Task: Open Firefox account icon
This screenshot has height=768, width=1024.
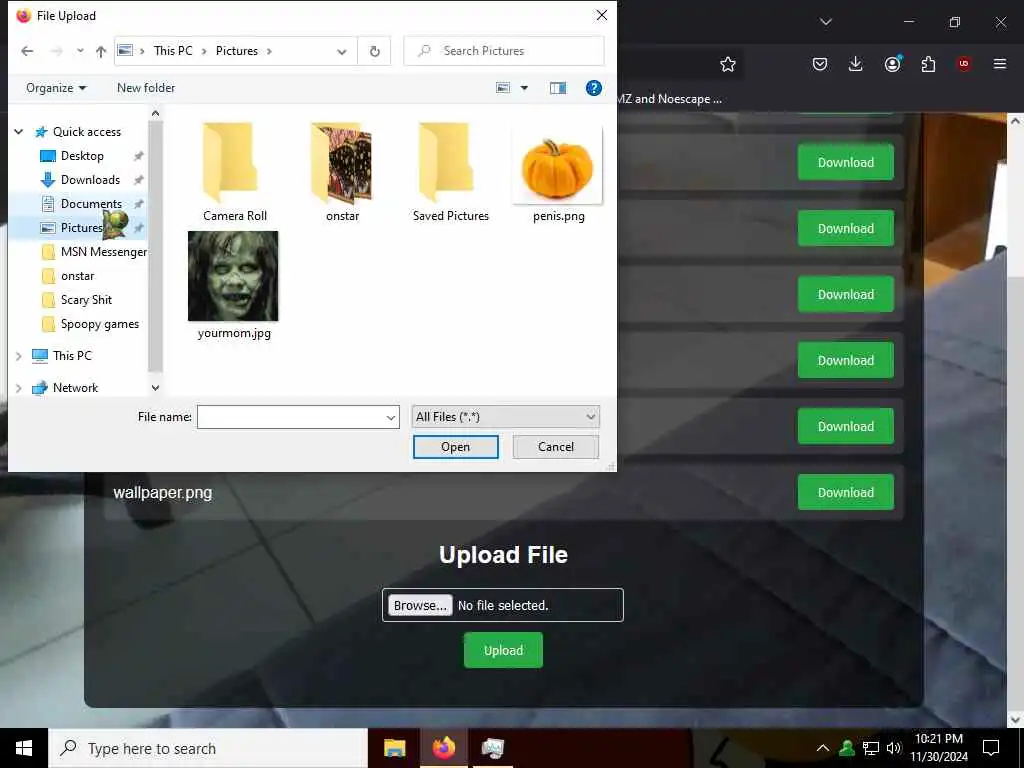Action: [x=893, y=64]
